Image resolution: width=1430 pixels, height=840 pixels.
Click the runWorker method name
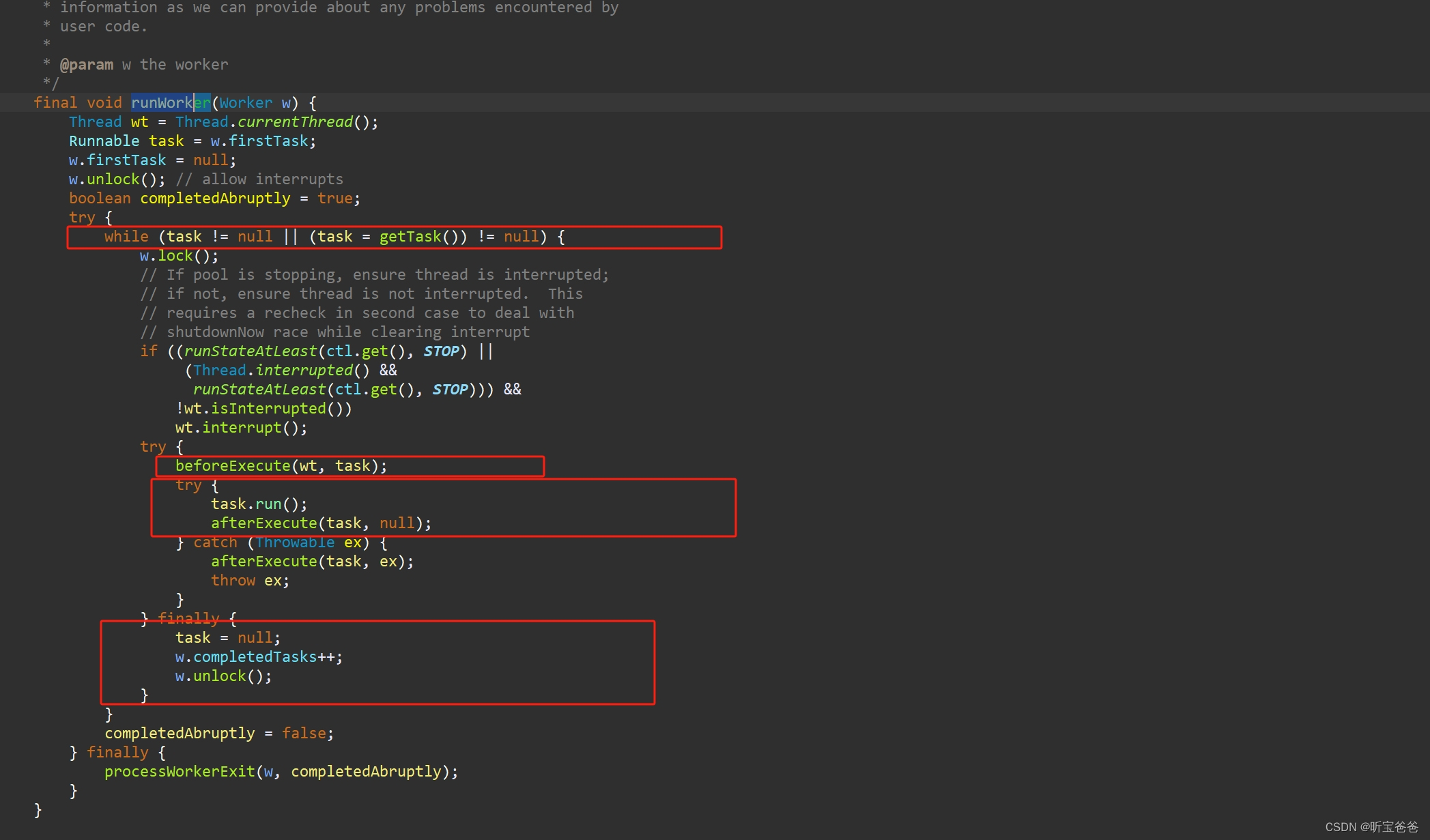click(x=171, y=102)
